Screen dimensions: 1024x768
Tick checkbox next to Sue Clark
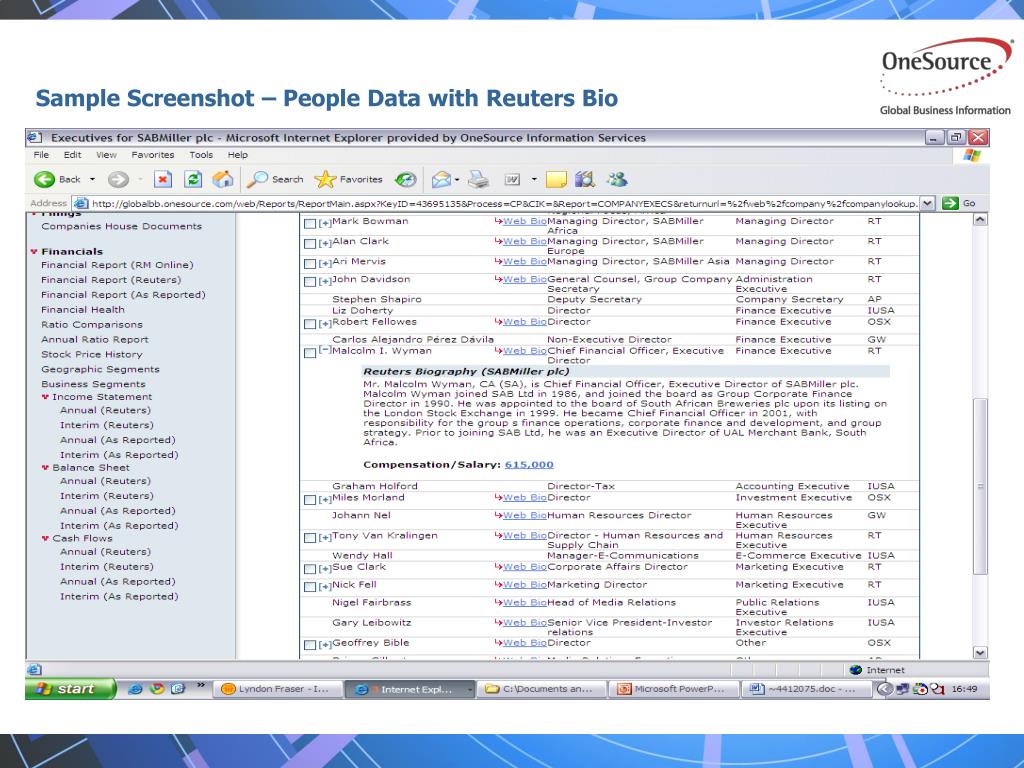(x=310, y=569)
